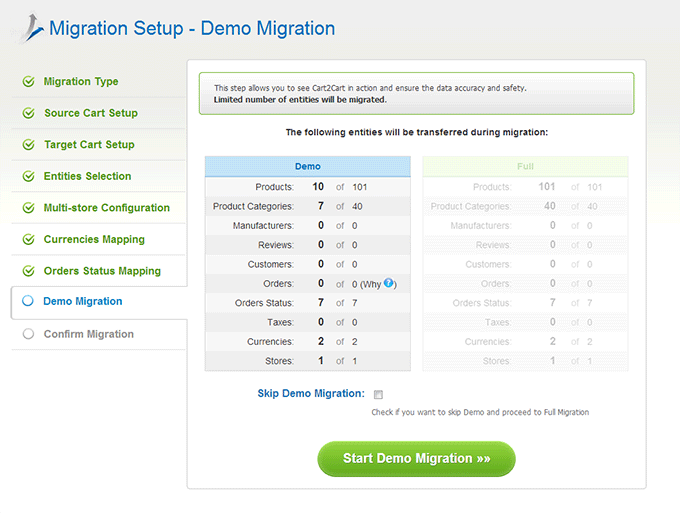This screenshot has width=680, height=513.
Task: Click the Demo Products count 10
Action: click(318, 187)
